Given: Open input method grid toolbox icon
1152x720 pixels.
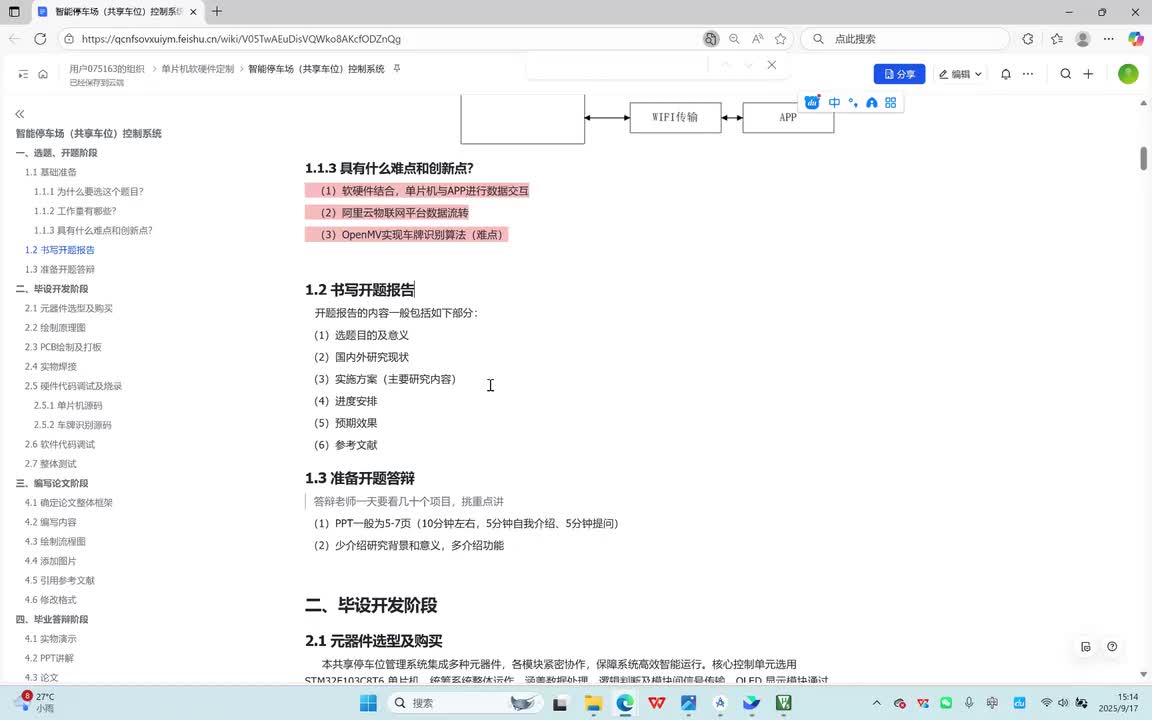Looking at the screenshot, I should point(890,103).
